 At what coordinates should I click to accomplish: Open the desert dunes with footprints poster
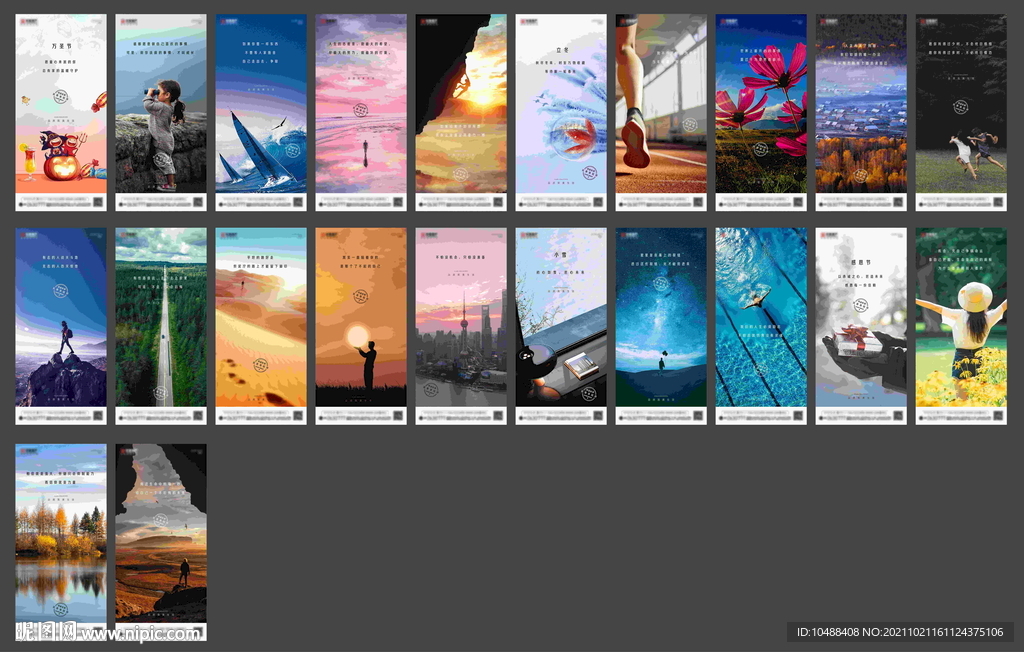click(x=261, y=326)
